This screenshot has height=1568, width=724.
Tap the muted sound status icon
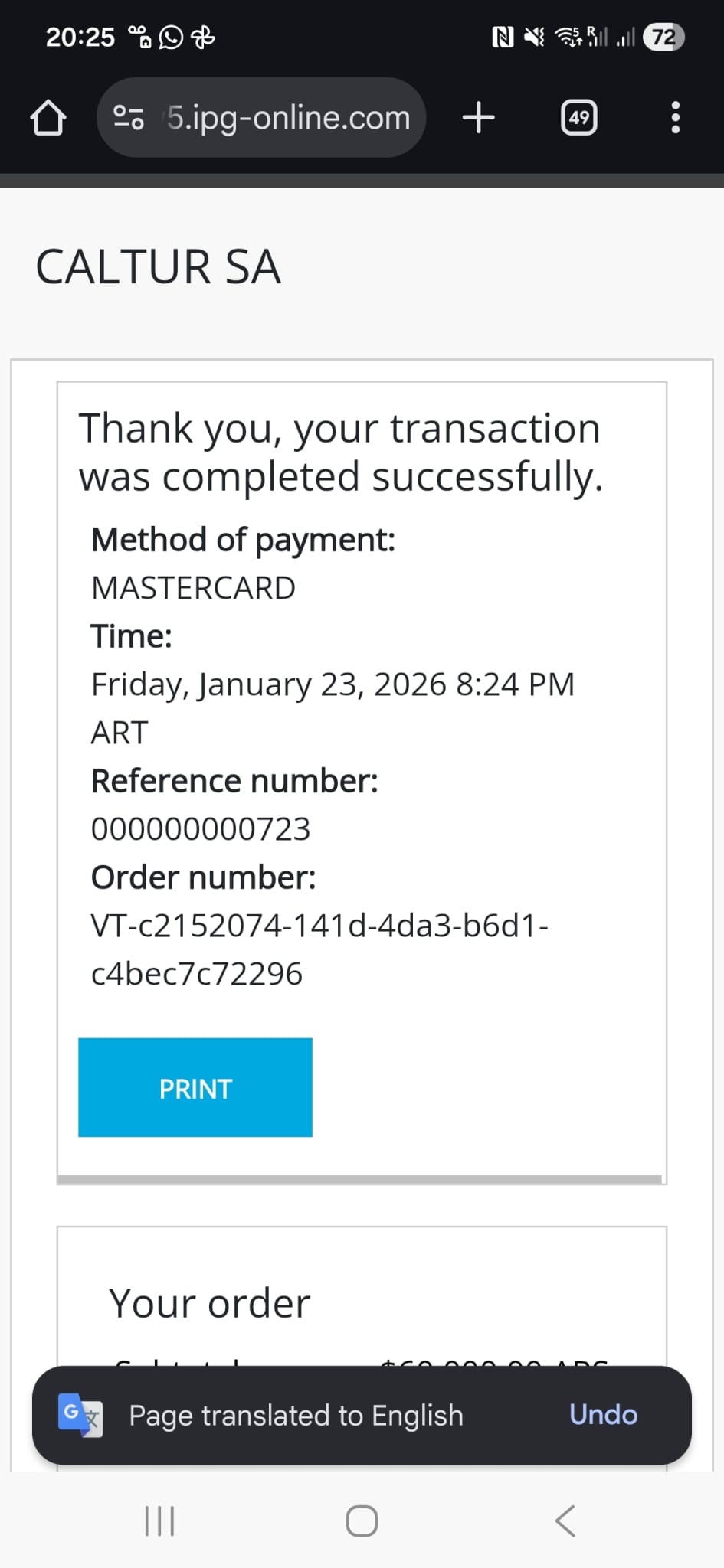click(534, 37)
